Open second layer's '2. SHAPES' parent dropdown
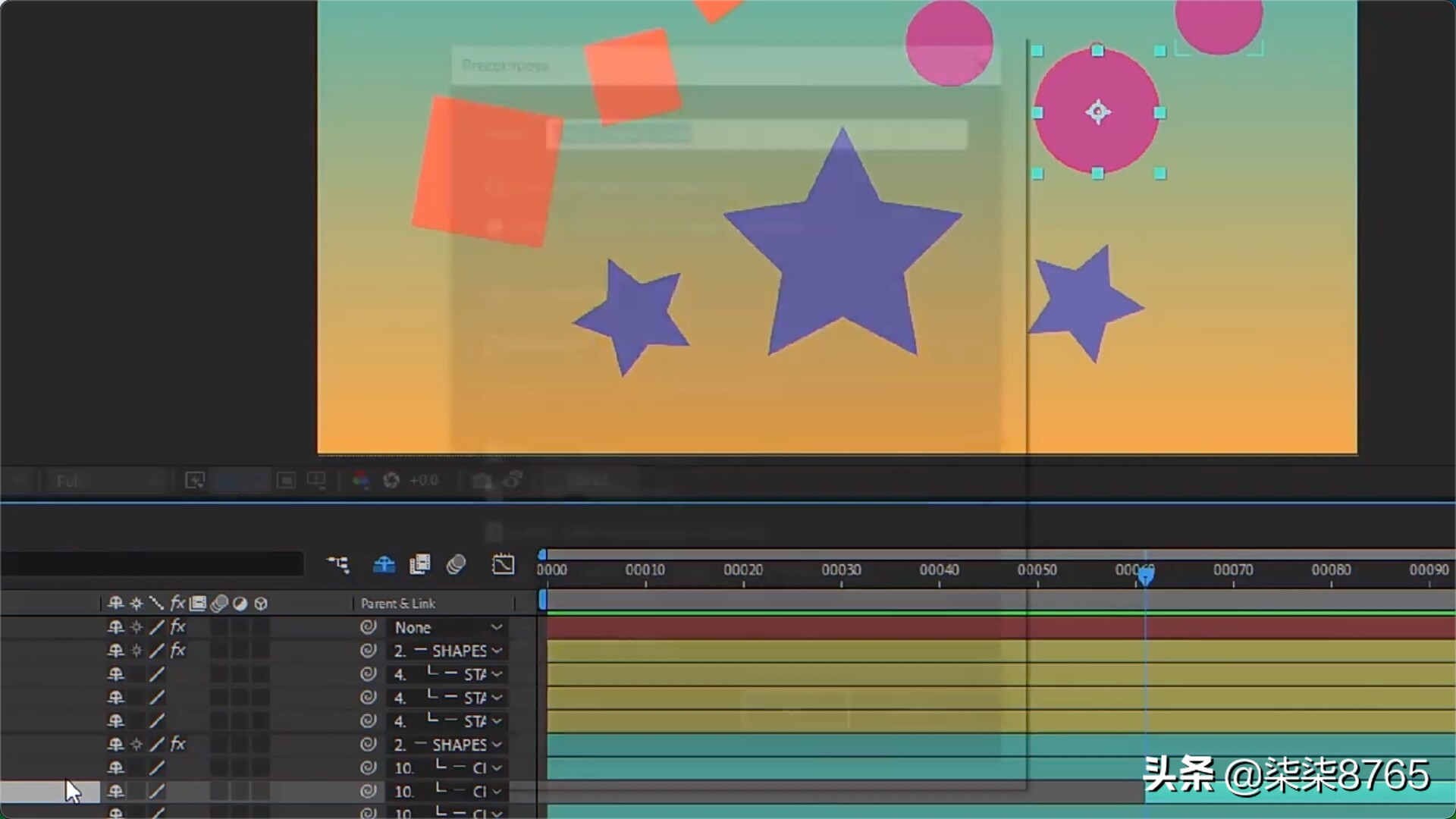 point(447,651)
